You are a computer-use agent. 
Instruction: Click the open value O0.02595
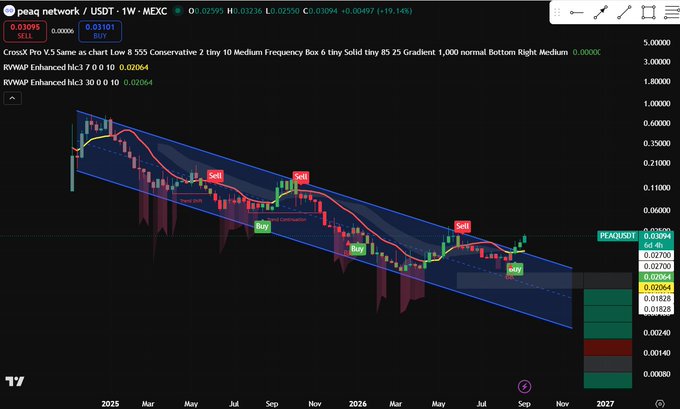point(206,11)
